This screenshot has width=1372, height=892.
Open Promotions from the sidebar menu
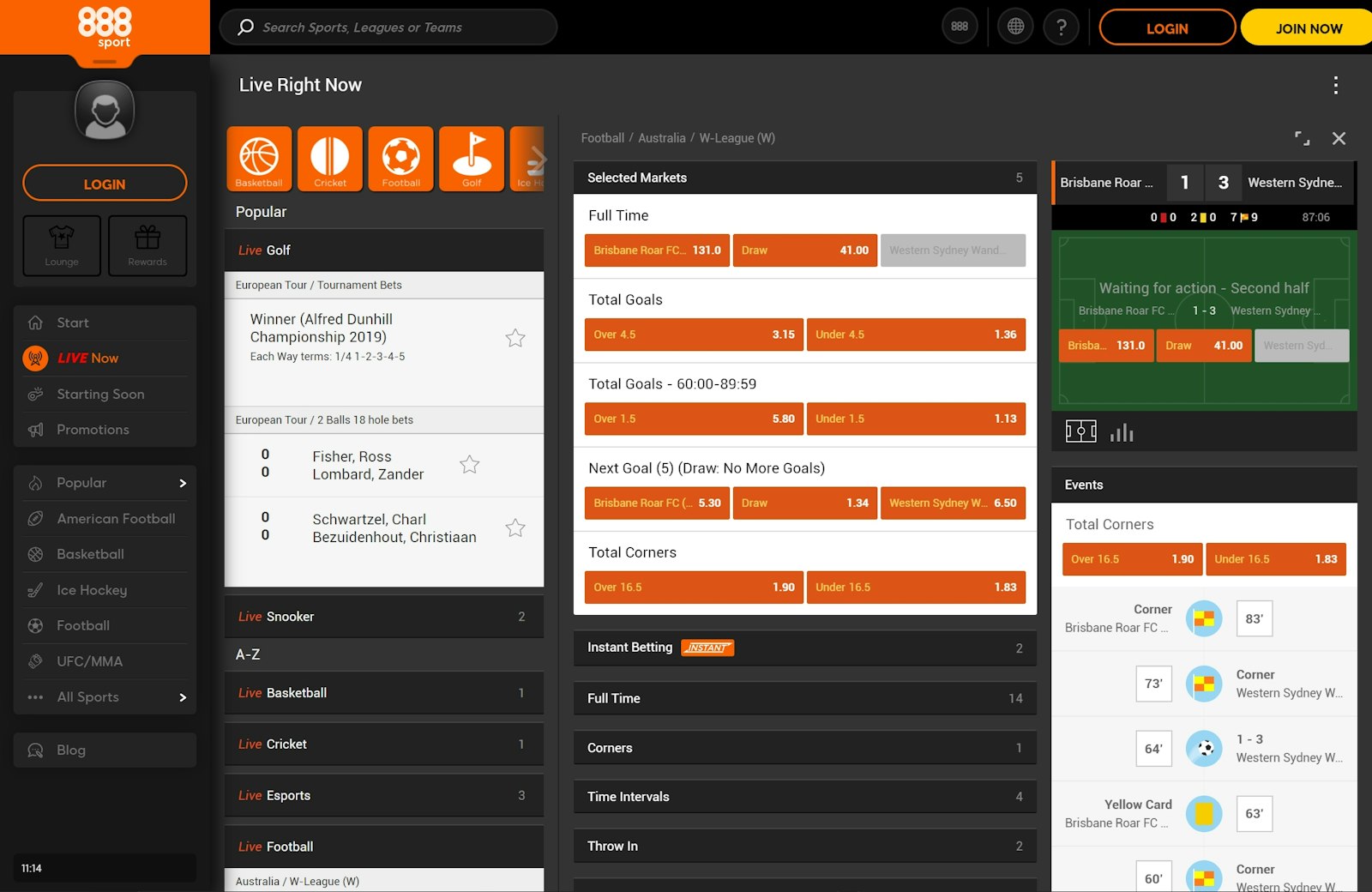(93, 430)
